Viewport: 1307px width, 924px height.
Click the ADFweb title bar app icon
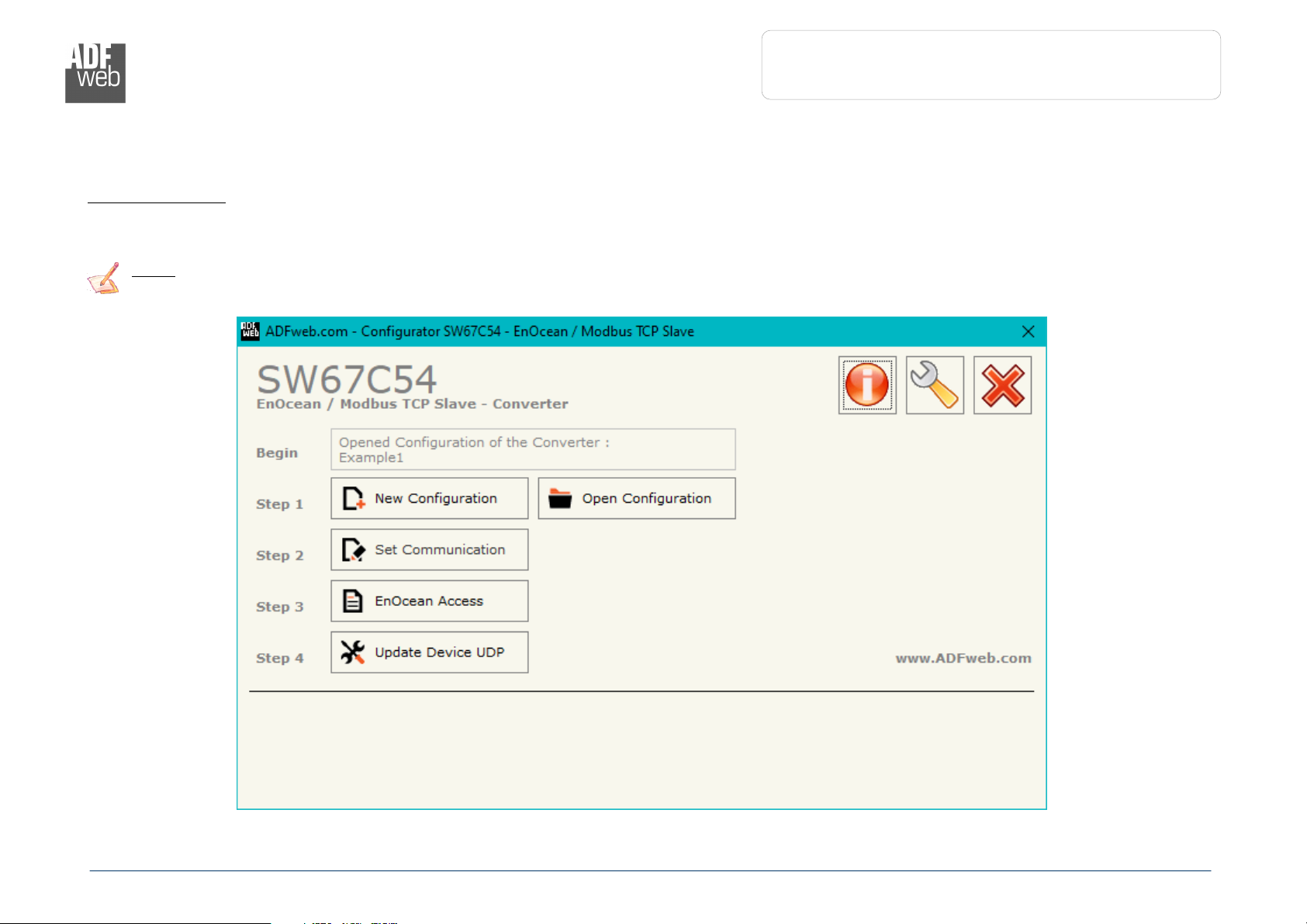click(250, 331)
